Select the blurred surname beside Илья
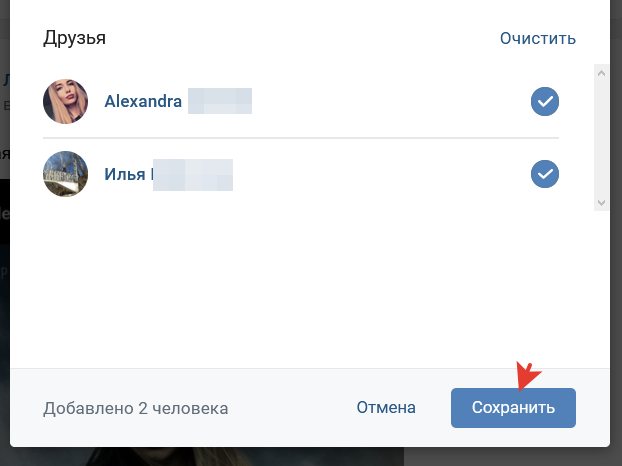The height and width of the screenshot is (466, 622). 193,175
